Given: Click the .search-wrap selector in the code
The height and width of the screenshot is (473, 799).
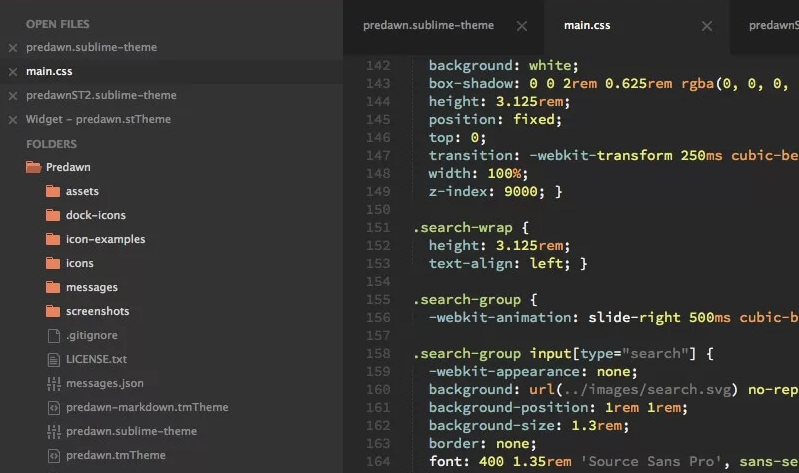Looking at the screenshot, I should point(463,228).
